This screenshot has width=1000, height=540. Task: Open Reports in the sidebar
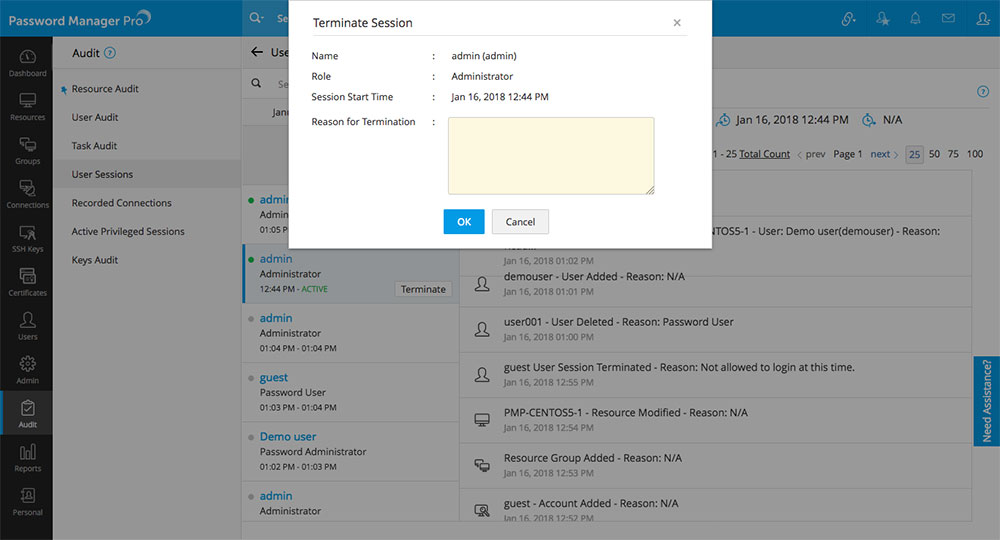click(27, 458)
